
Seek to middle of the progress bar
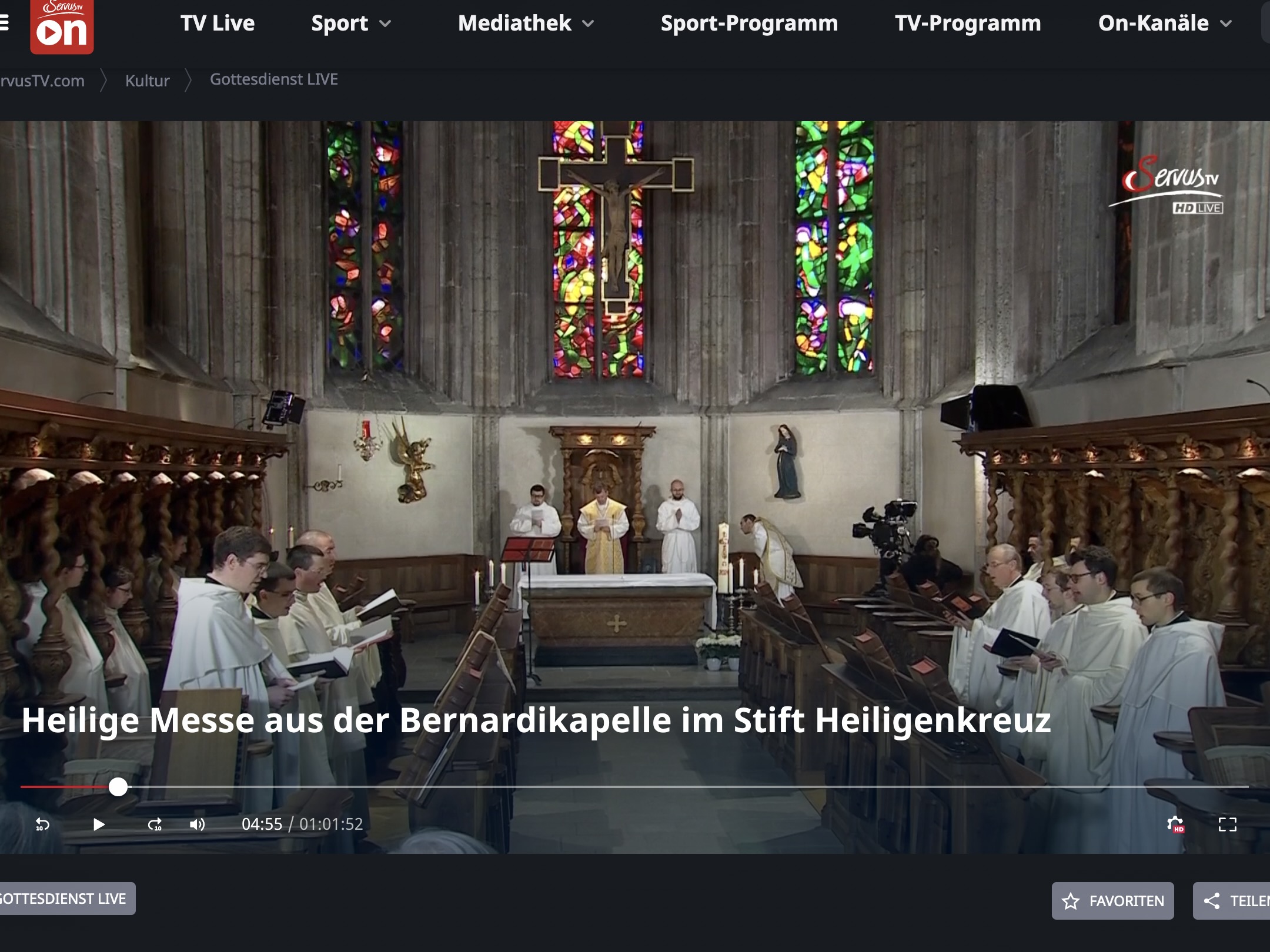click(634, 787)
